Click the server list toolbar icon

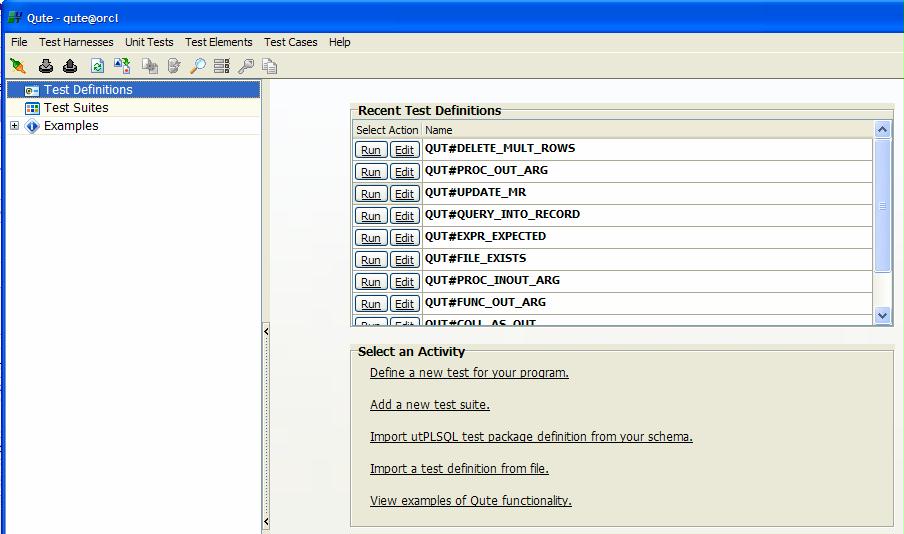click(x=222, y=66)
